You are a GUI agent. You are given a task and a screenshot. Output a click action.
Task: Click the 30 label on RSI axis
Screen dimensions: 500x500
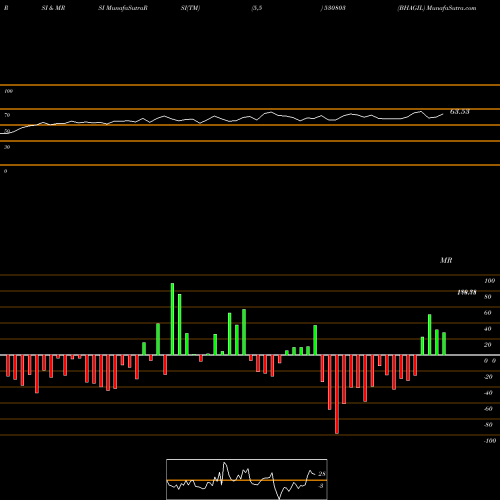pyautogui.click(x=7, y=147)
